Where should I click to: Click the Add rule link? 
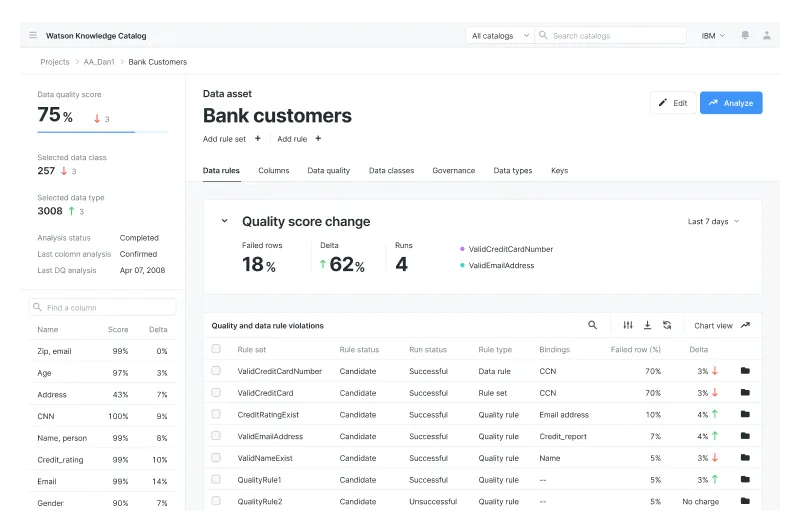[x=292, y=139]
